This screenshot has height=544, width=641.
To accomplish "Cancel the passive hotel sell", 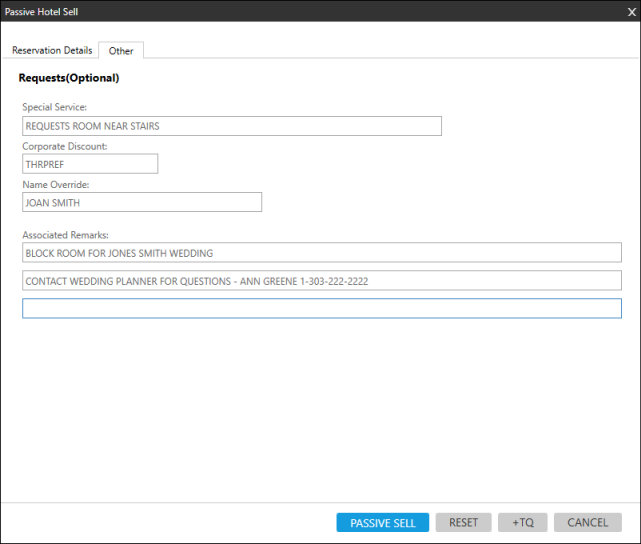I will 587,522.
